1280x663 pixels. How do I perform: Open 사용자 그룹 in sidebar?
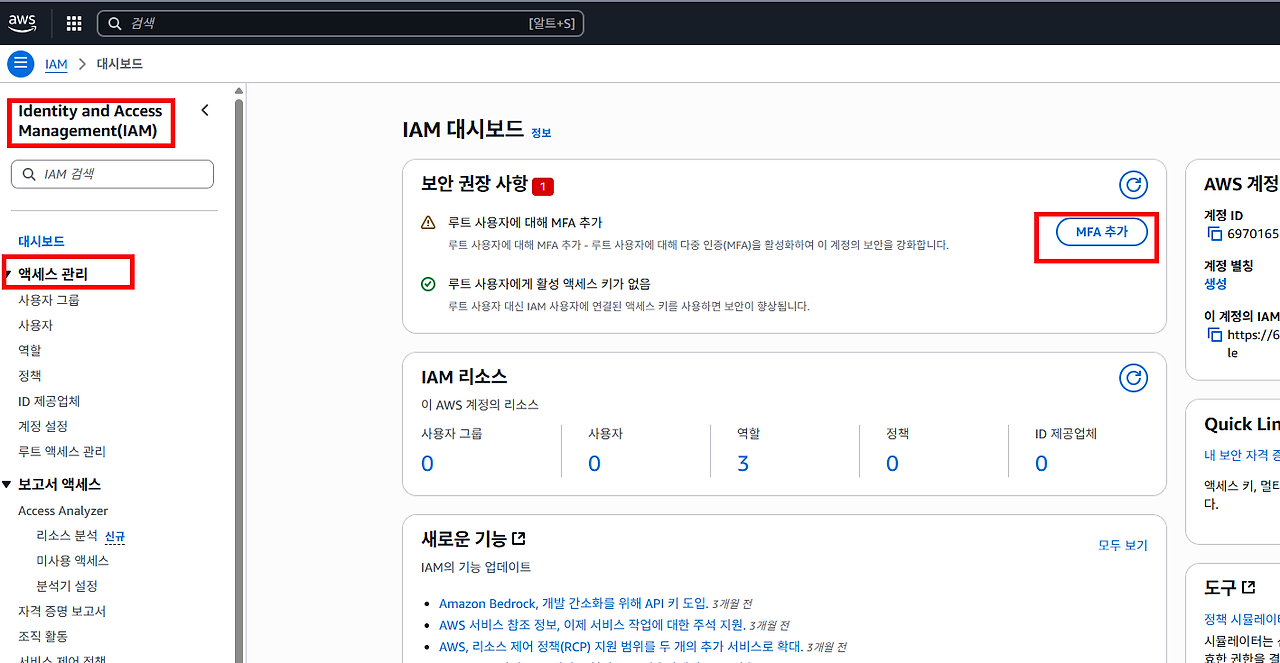click(x=48, y=300)
